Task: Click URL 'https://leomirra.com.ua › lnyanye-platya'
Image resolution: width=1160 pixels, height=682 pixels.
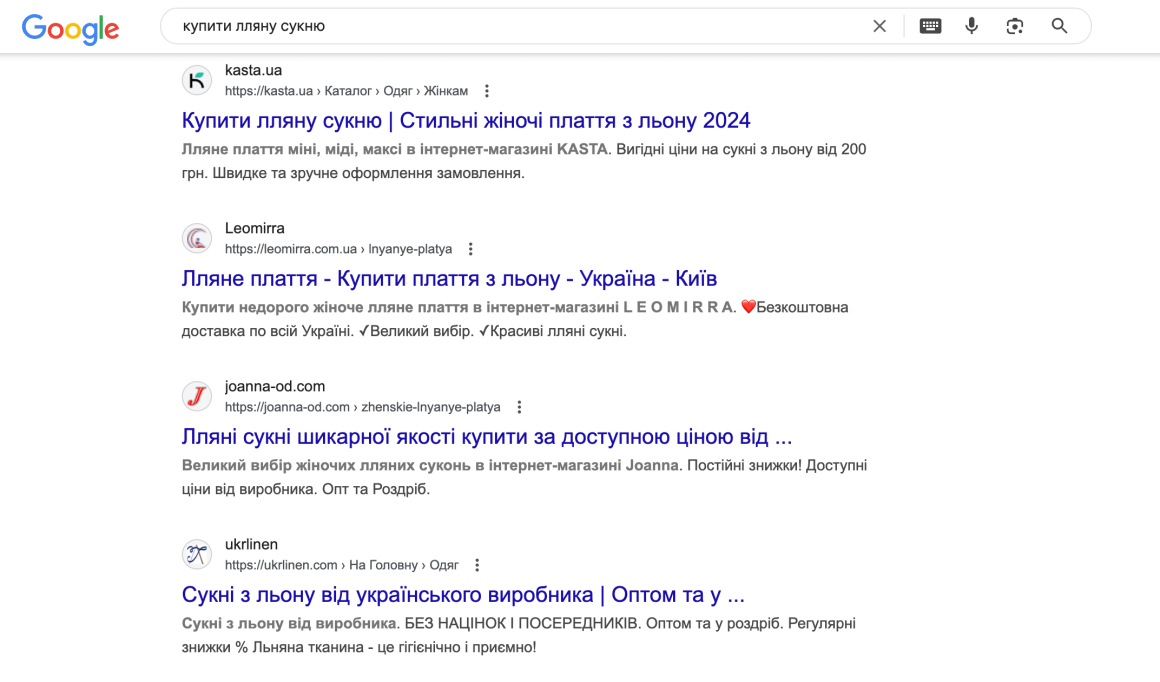Action: coord(338,249)
